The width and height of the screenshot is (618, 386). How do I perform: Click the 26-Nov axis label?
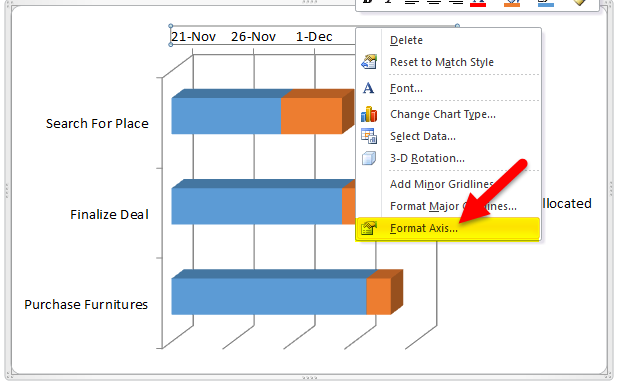point(253,37)
